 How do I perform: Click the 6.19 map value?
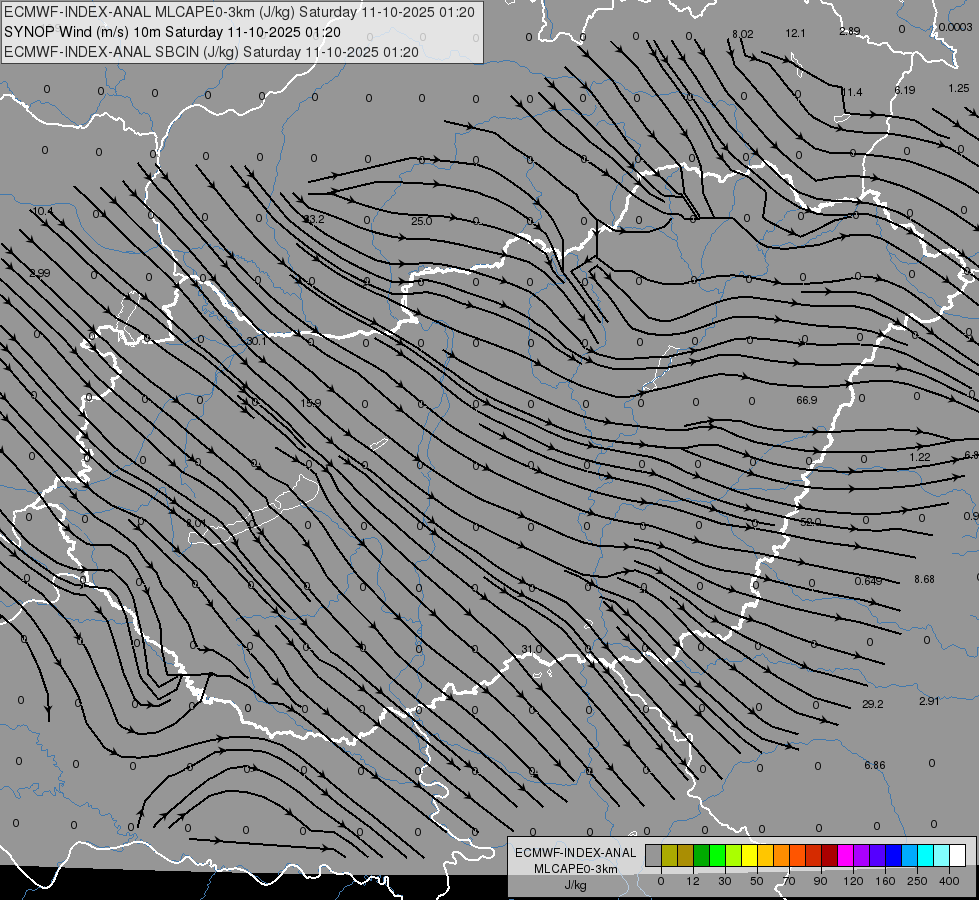click(x=905, y=90)
